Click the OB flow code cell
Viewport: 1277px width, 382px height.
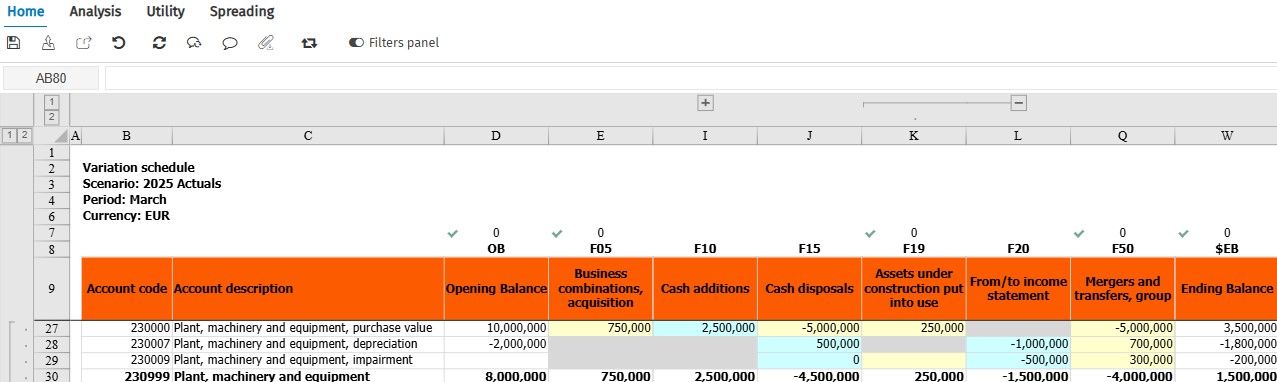pyautogui.click(x=496, y=249)
